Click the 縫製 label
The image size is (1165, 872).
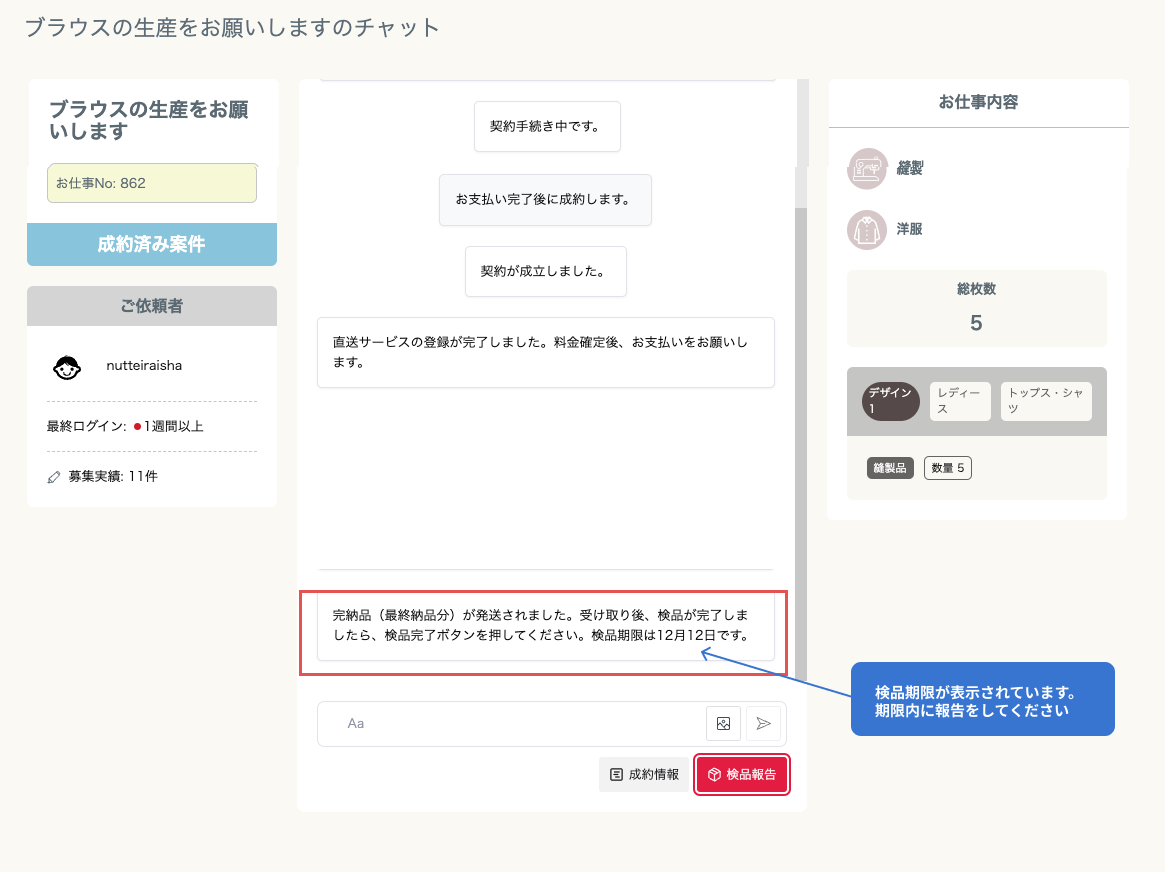click(x=909, y=169)
